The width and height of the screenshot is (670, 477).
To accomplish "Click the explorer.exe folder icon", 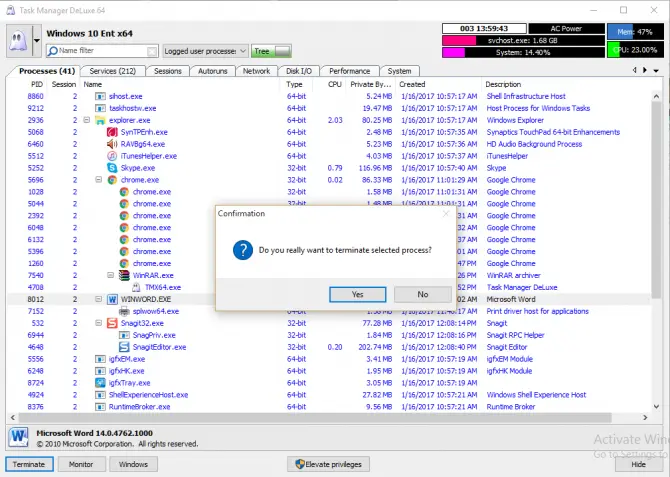I will pos(100,120).
